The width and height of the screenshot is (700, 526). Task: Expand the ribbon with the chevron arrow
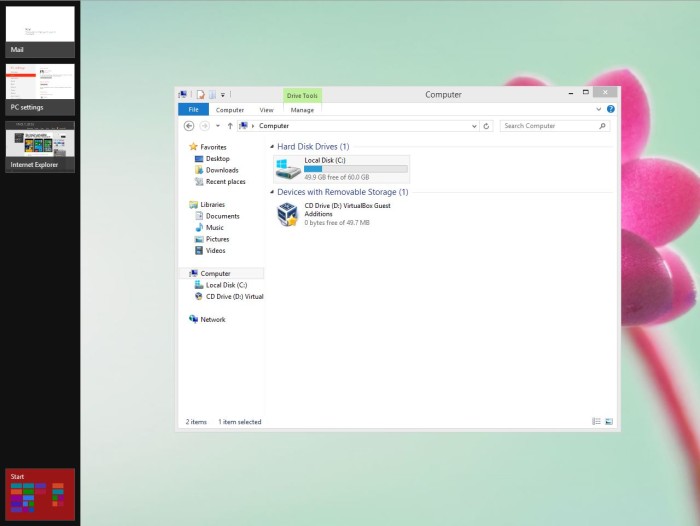click(x=598, y=109)
